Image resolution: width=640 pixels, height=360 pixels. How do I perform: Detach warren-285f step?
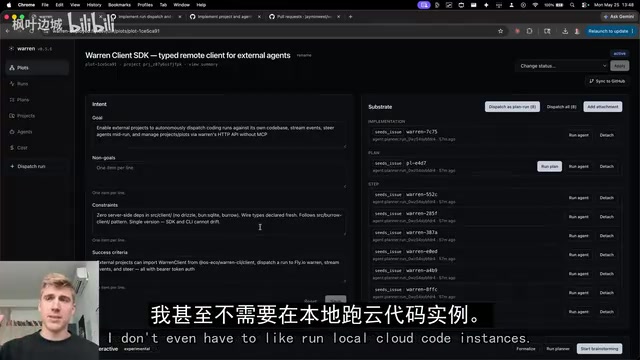[x=607, y=217]
